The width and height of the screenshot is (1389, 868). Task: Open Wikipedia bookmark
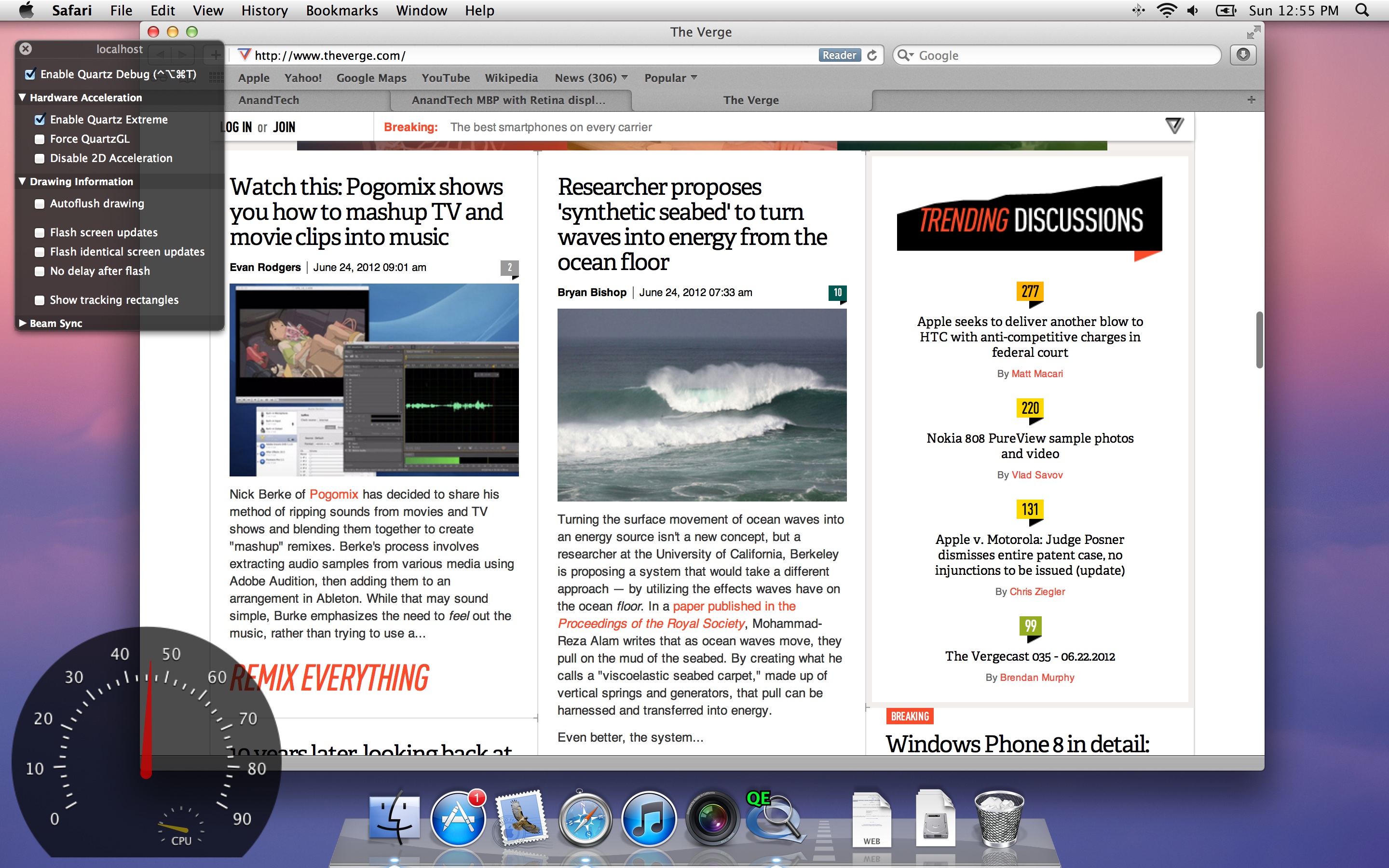tap(511, 78)
